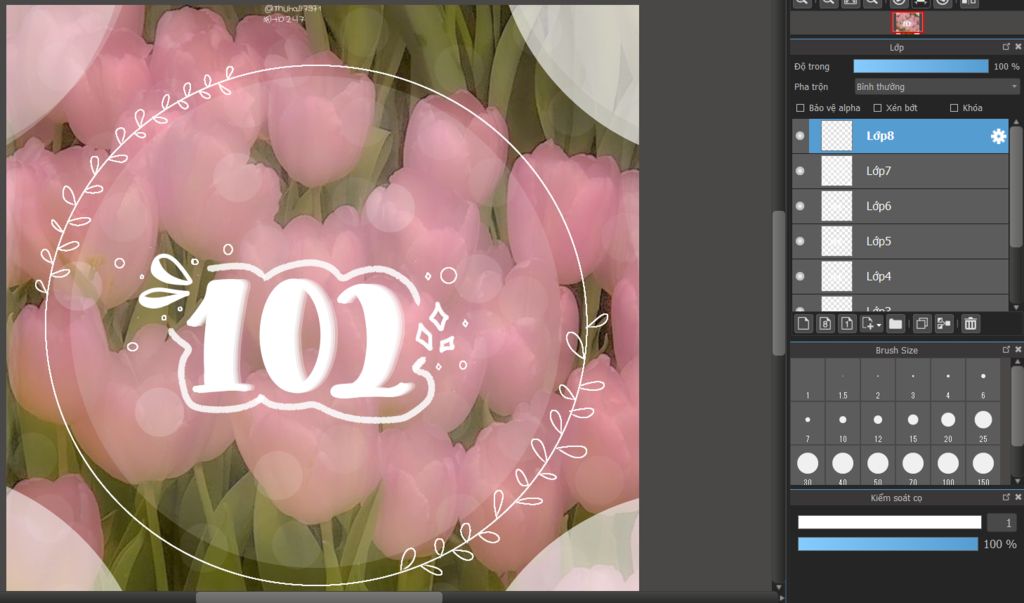The height and width of the screenshot is (603, 1024).
Task: Add a new 8-bit layer
Action: coord(825,324)
